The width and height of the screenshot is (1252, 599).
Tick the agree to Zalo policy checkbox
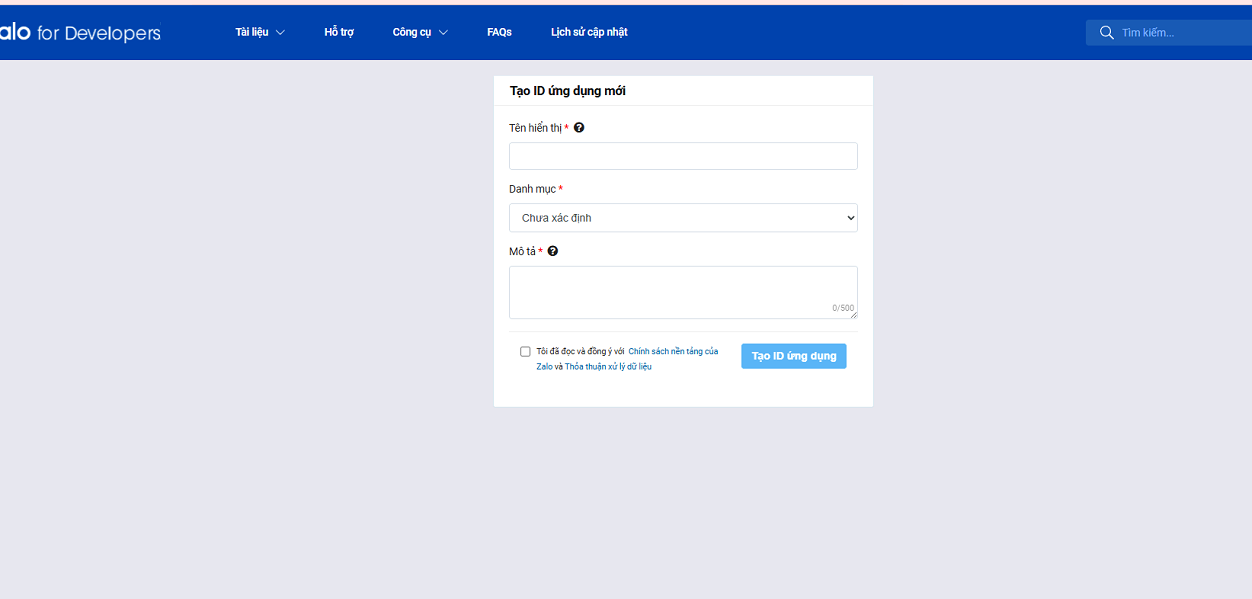(525, 351)
